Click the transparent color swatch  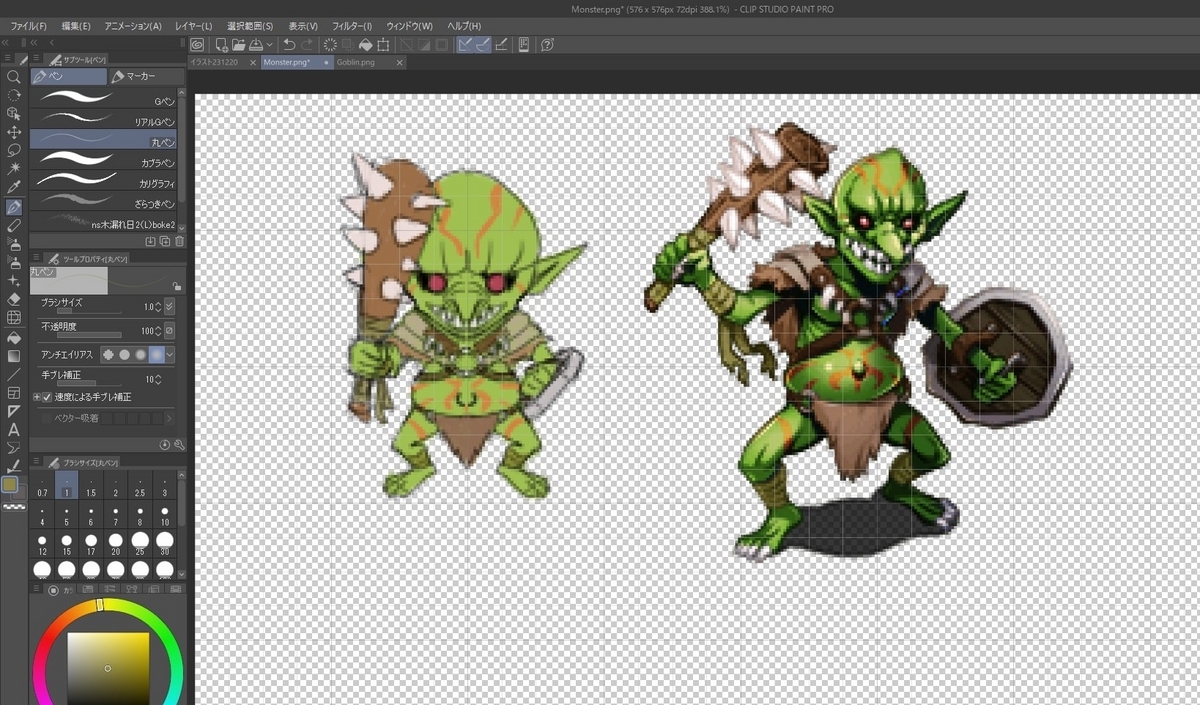point(14,507)
